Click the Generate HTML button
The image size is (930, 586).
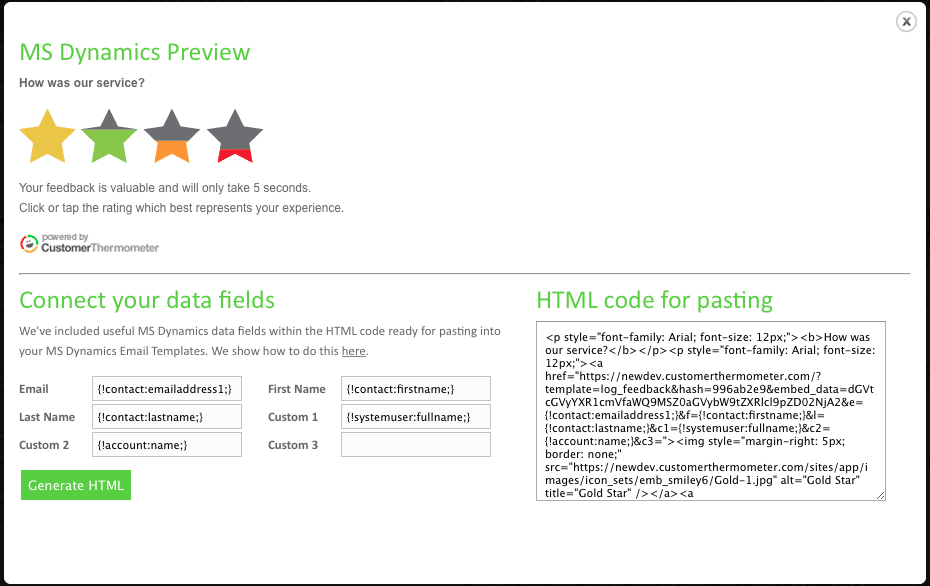(x=76, y=485)
